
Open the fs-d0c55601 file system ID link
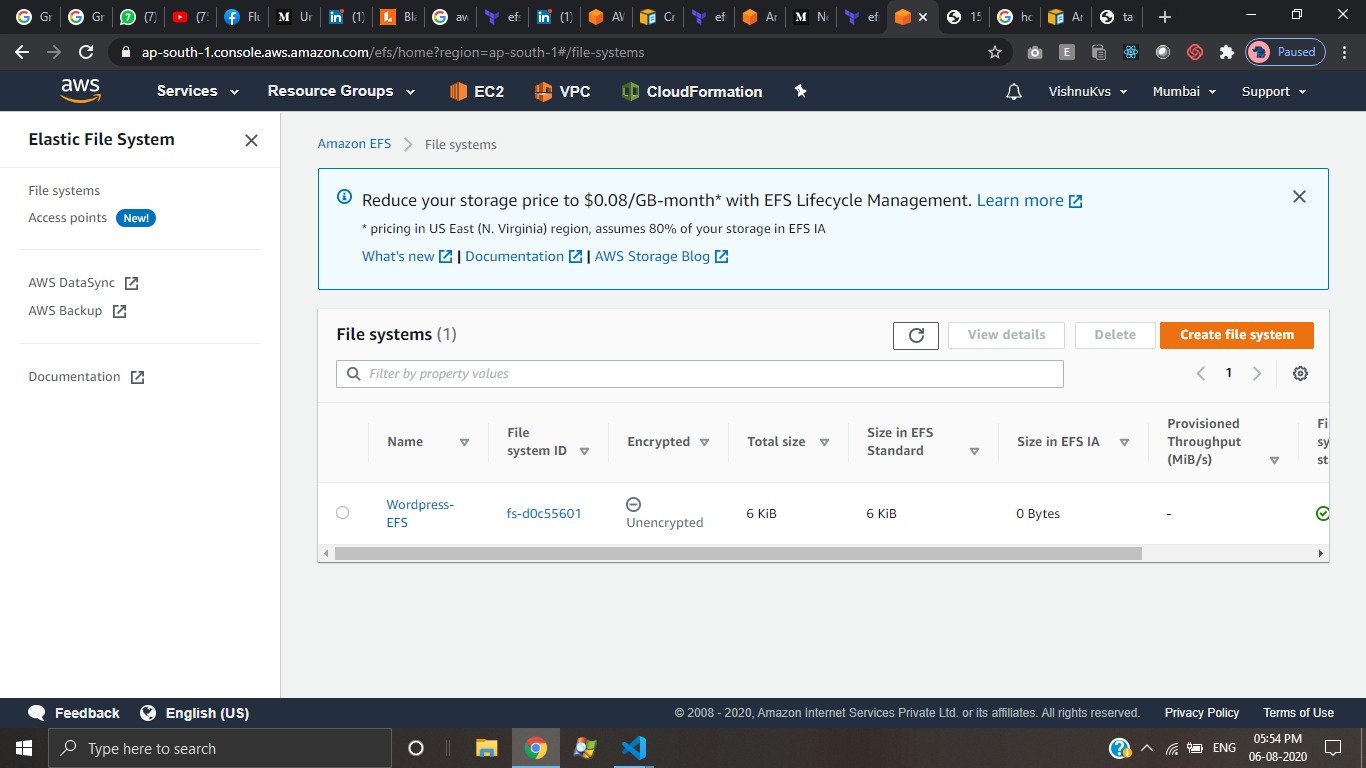pyautogui.click(x=544, y=514)
